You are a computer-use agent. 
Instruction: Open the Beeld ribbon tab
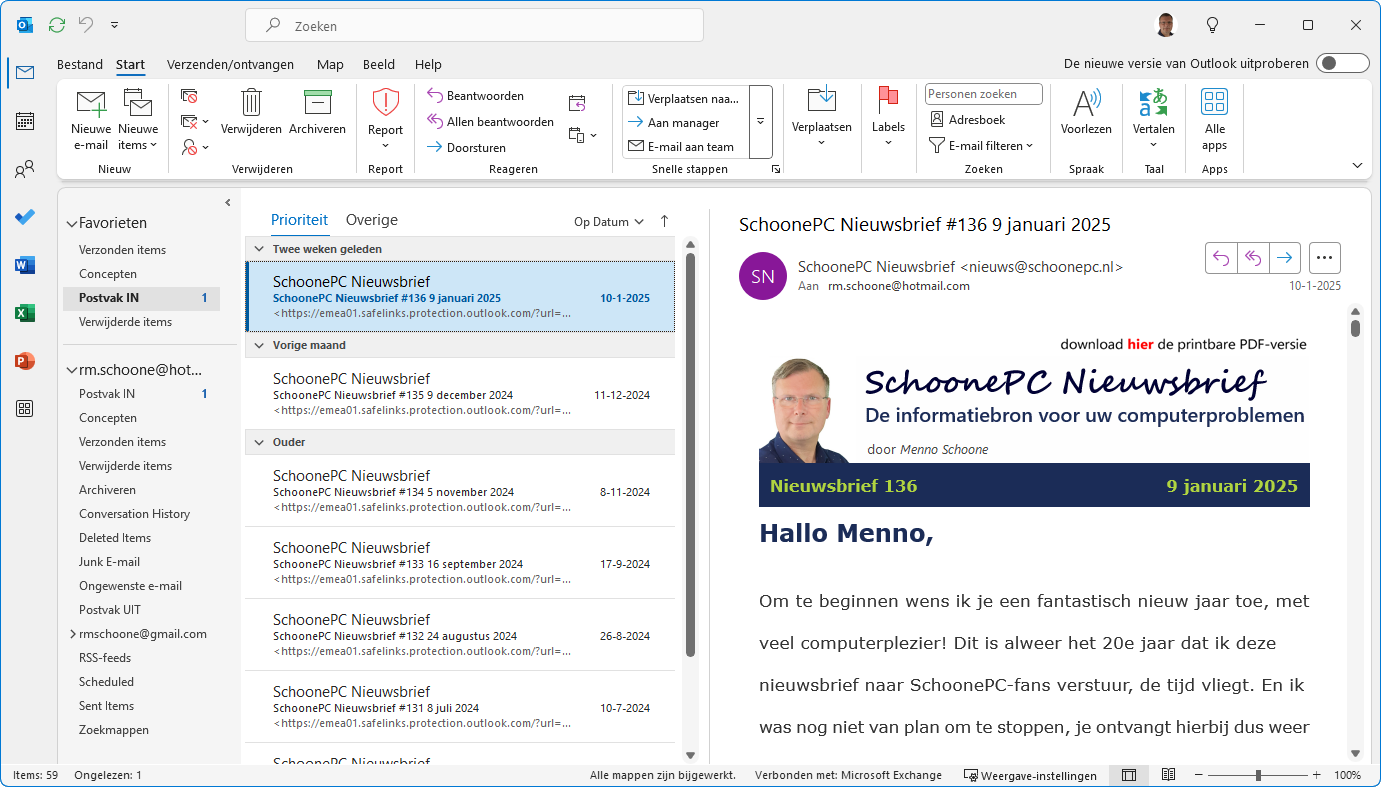pos(379,64)
